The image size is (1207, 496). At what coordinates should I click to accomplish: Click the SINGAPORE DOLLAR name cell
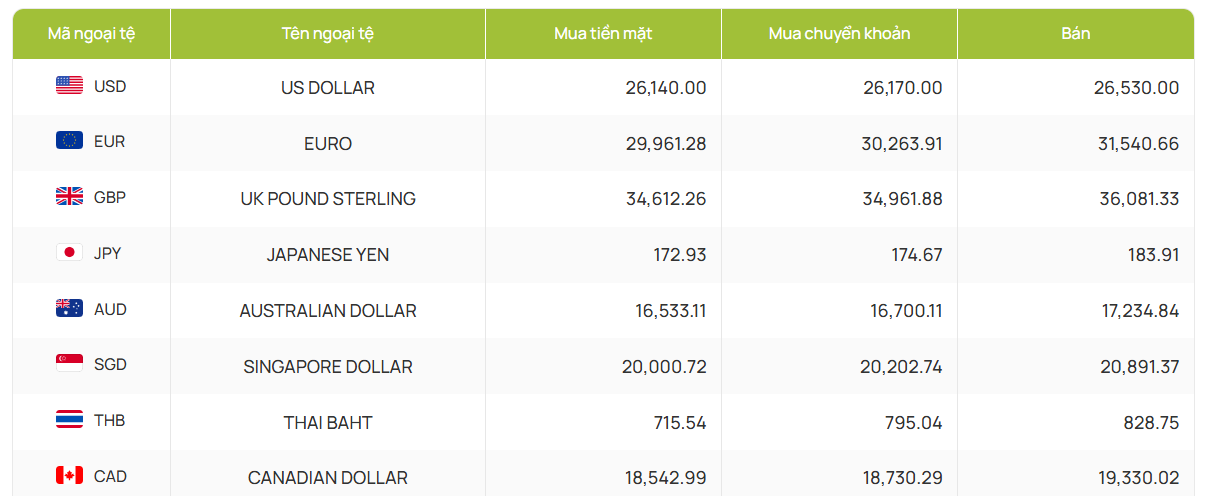(x=328, y=367)
